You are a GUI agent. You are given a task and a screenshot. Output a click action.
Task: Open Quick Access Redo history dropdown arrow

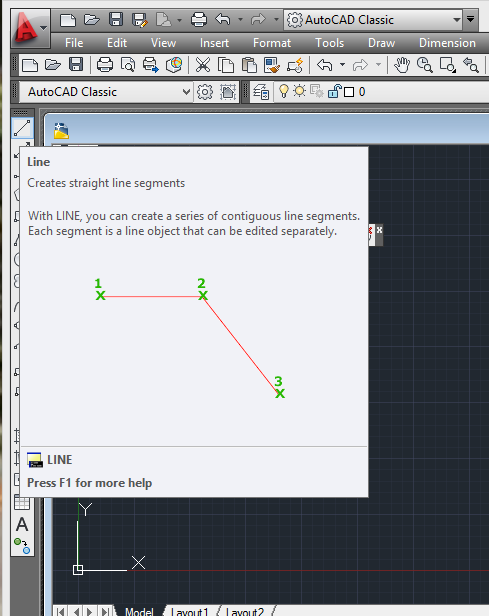coord(276,20)
